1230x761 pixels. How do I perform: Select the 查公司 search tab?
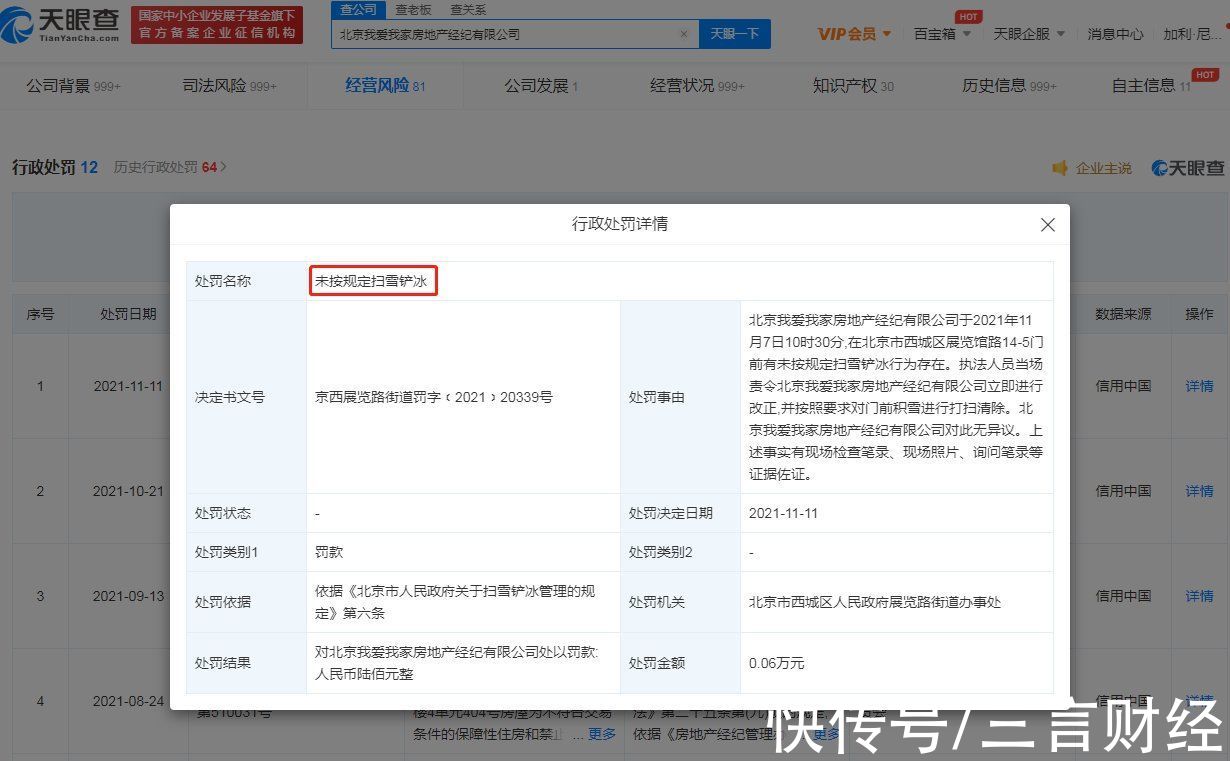click(358, 9)
